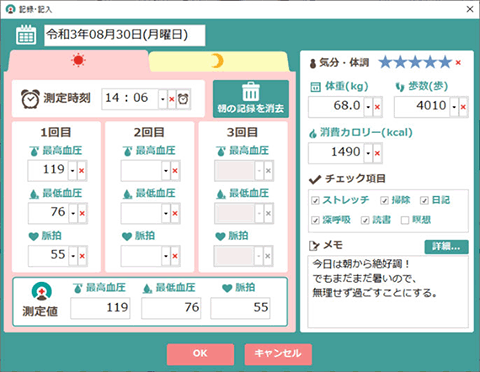Click the 1回目 最高血圧 input showing 119
Image resolution: width=480 pixels, height=372 pixels.
point(48,171)
